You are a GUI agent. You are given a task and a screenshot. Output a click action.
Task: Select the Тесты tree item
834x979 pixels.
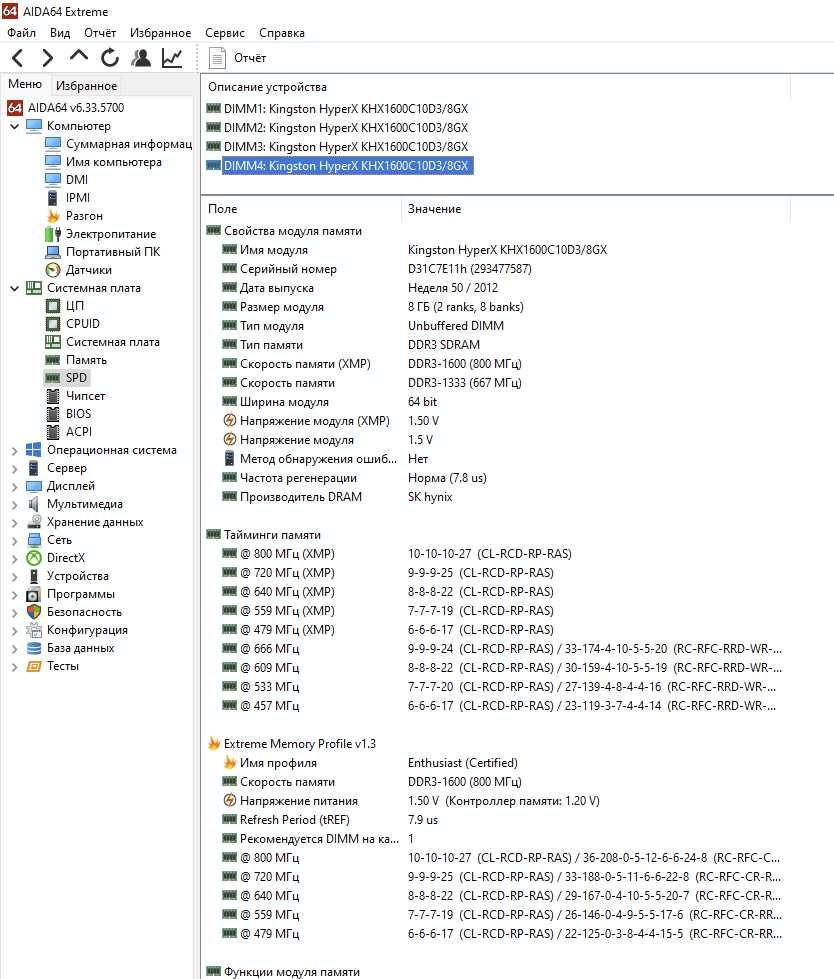point(52,666)
